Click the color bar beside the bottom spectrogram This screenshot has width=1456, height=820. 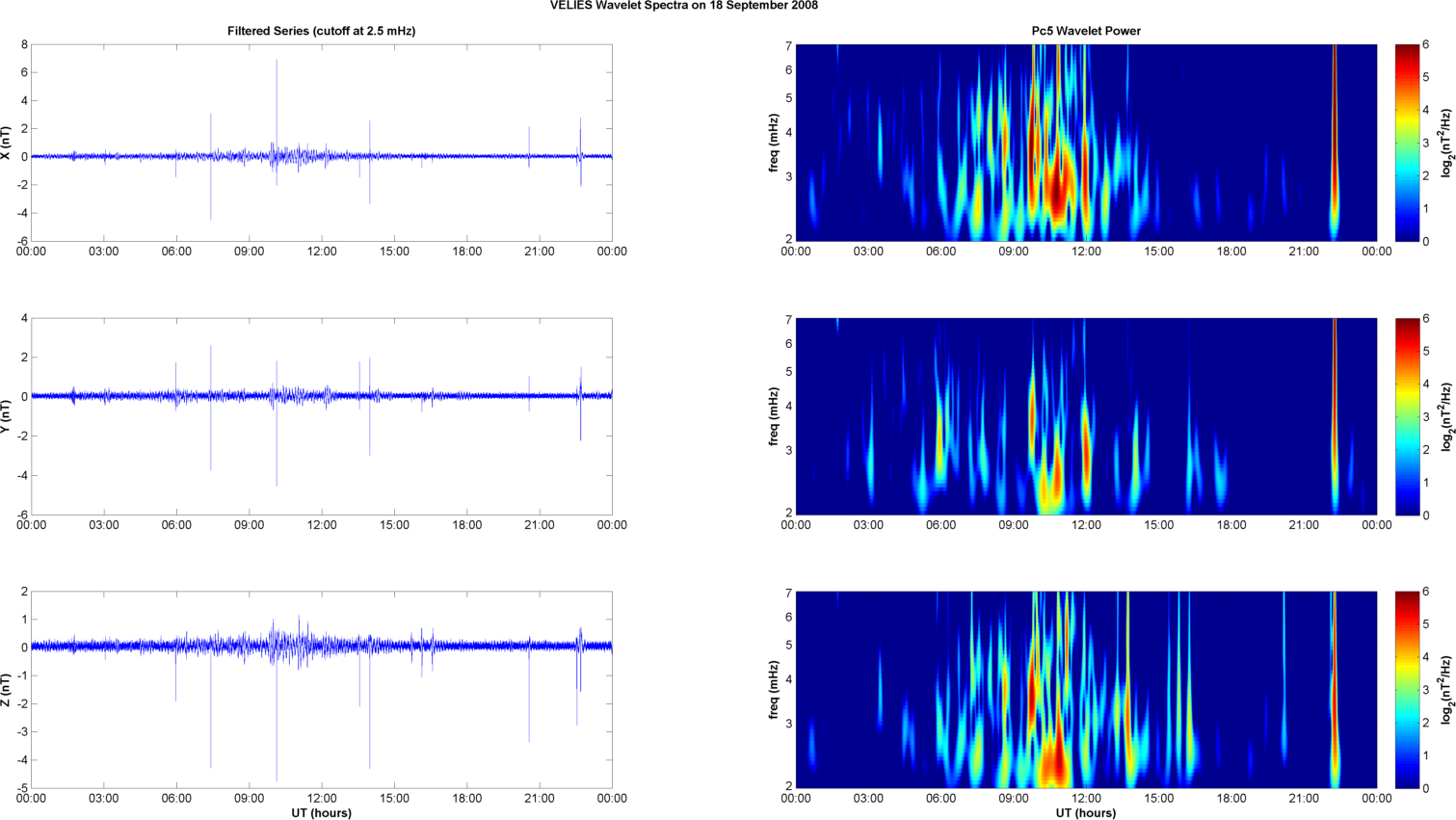click(x=1407, y=690)
